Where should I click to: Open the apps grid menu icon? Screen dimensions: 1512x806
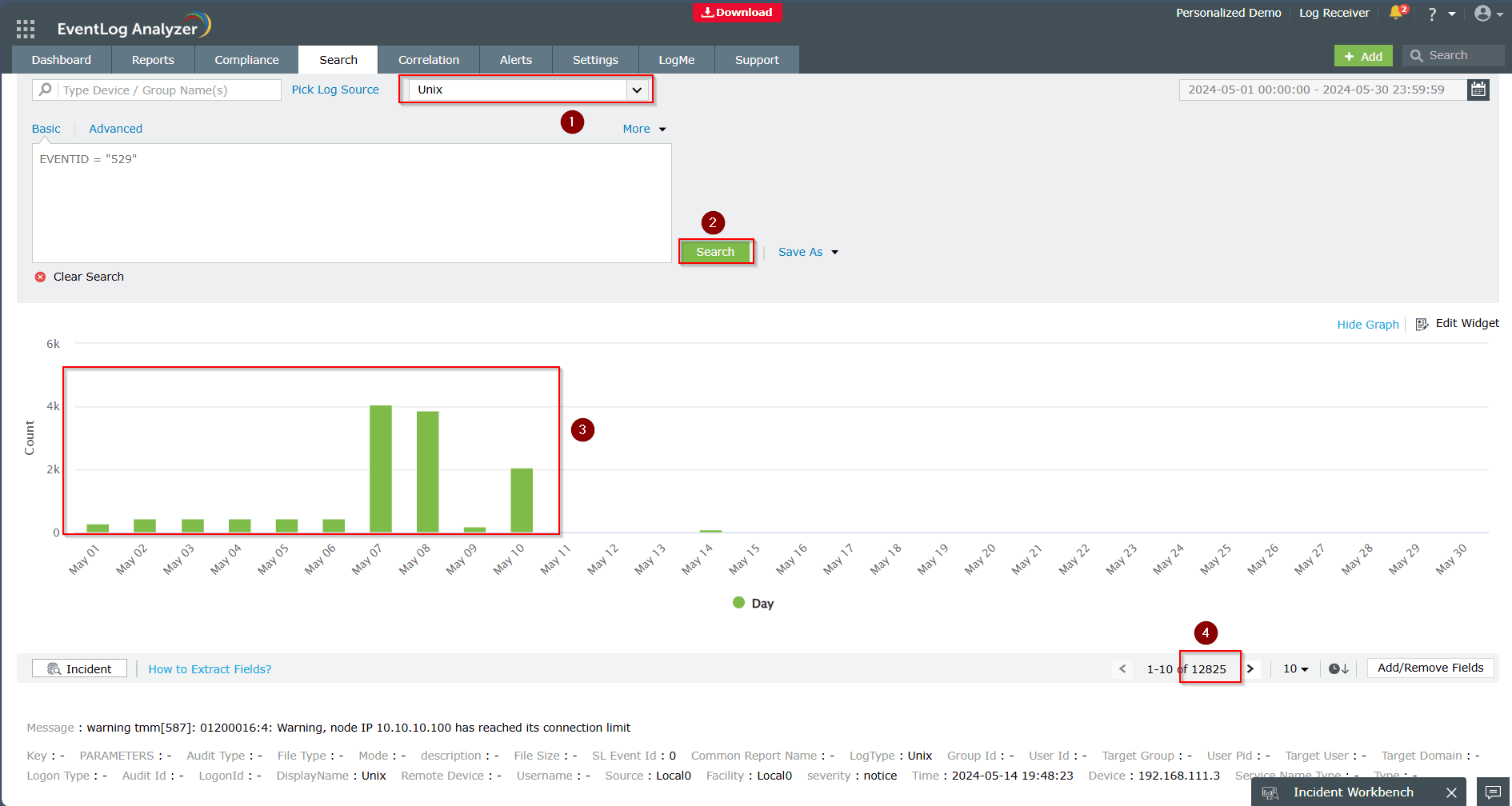click(26, 29)
